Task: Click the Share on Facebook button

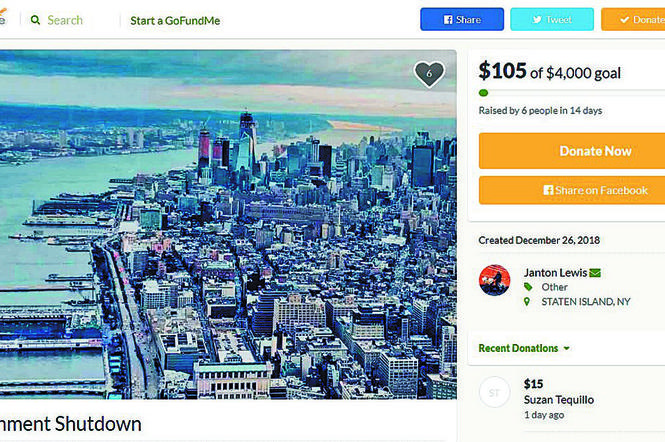Action: pyautogui.click(x=595, y=190)
